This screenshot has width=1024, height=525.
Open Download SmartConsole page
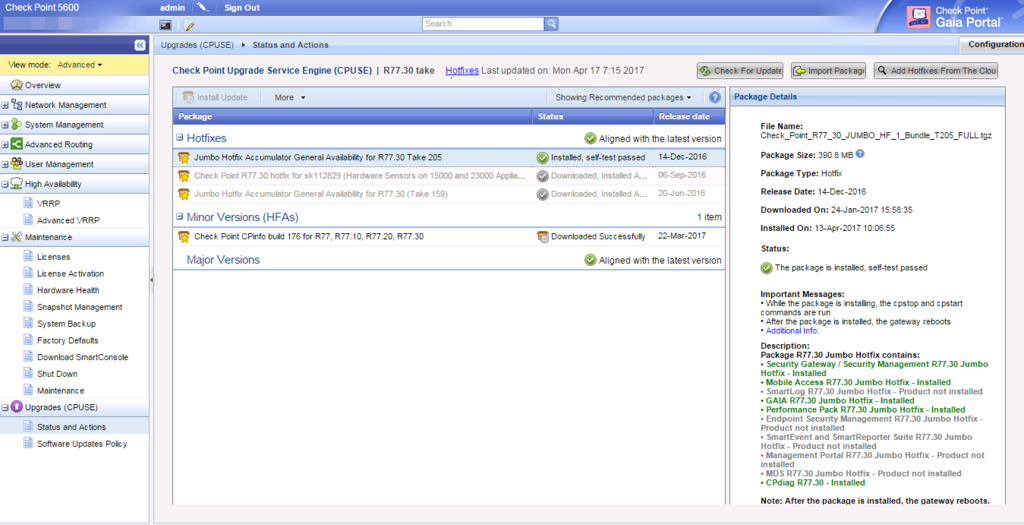pyautogui.click(x=82, y=357)
